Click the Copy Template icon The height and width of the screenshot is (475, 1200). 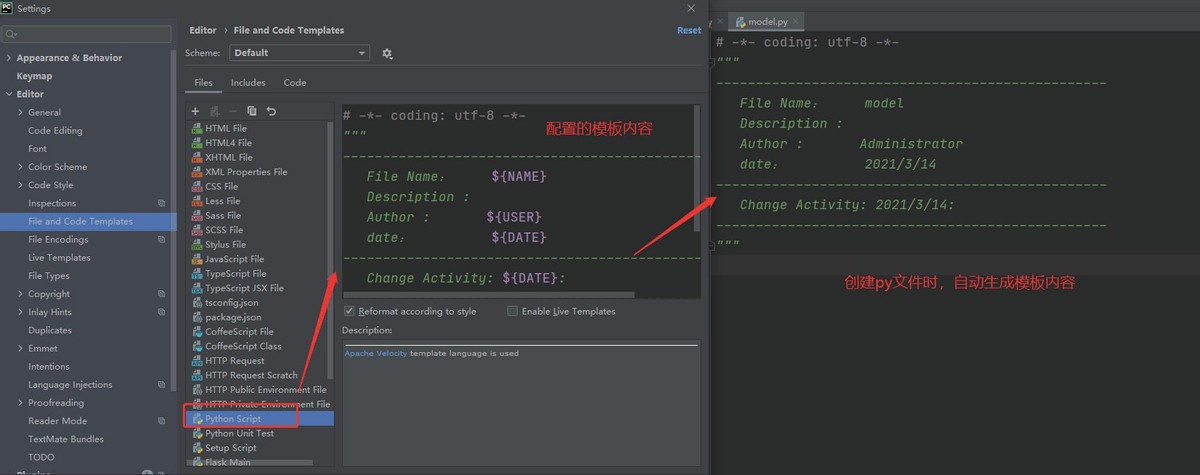click(x=252, y=111)
